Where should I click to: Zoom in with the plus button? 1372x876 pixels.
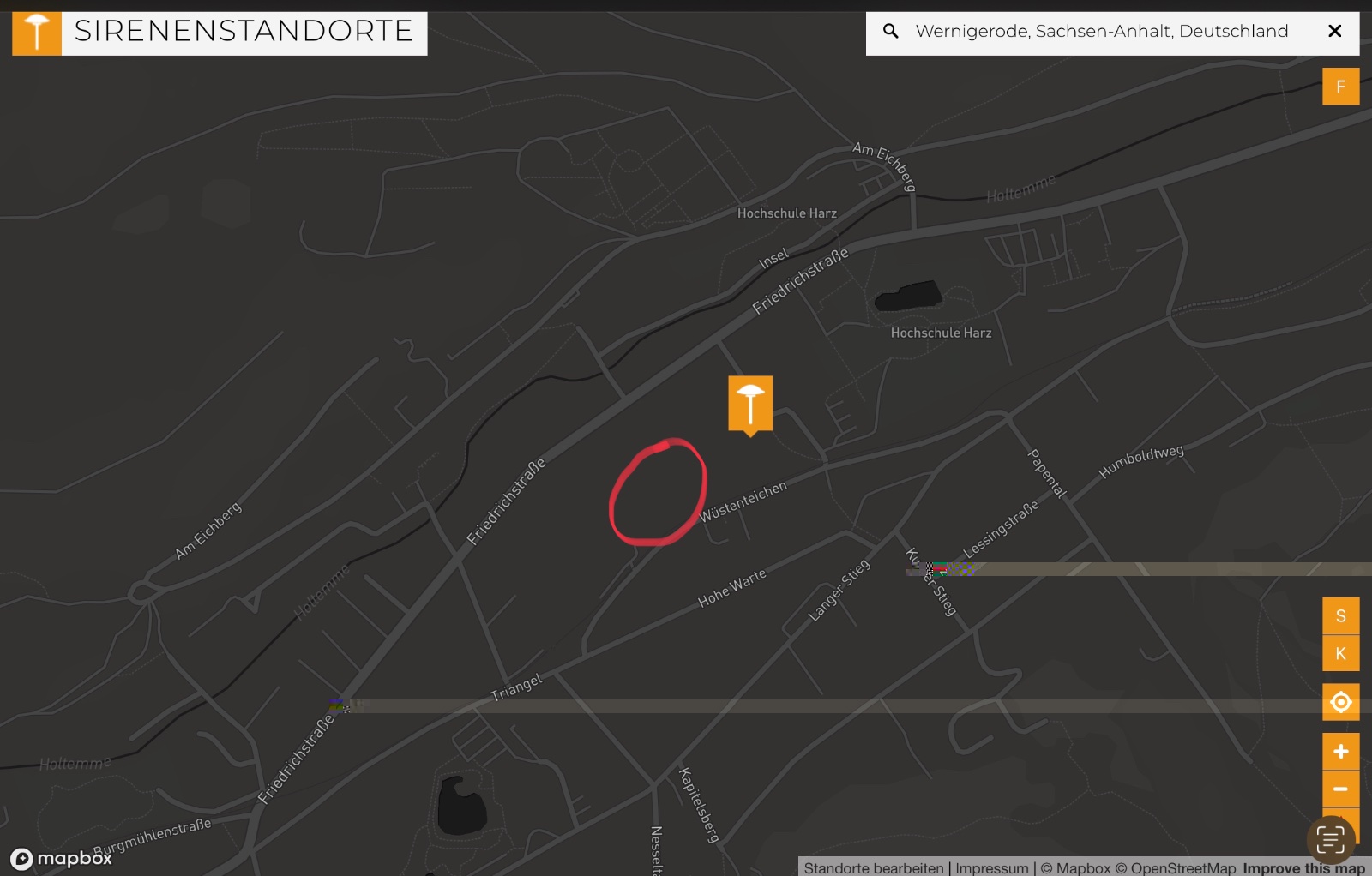[1340, 752]
